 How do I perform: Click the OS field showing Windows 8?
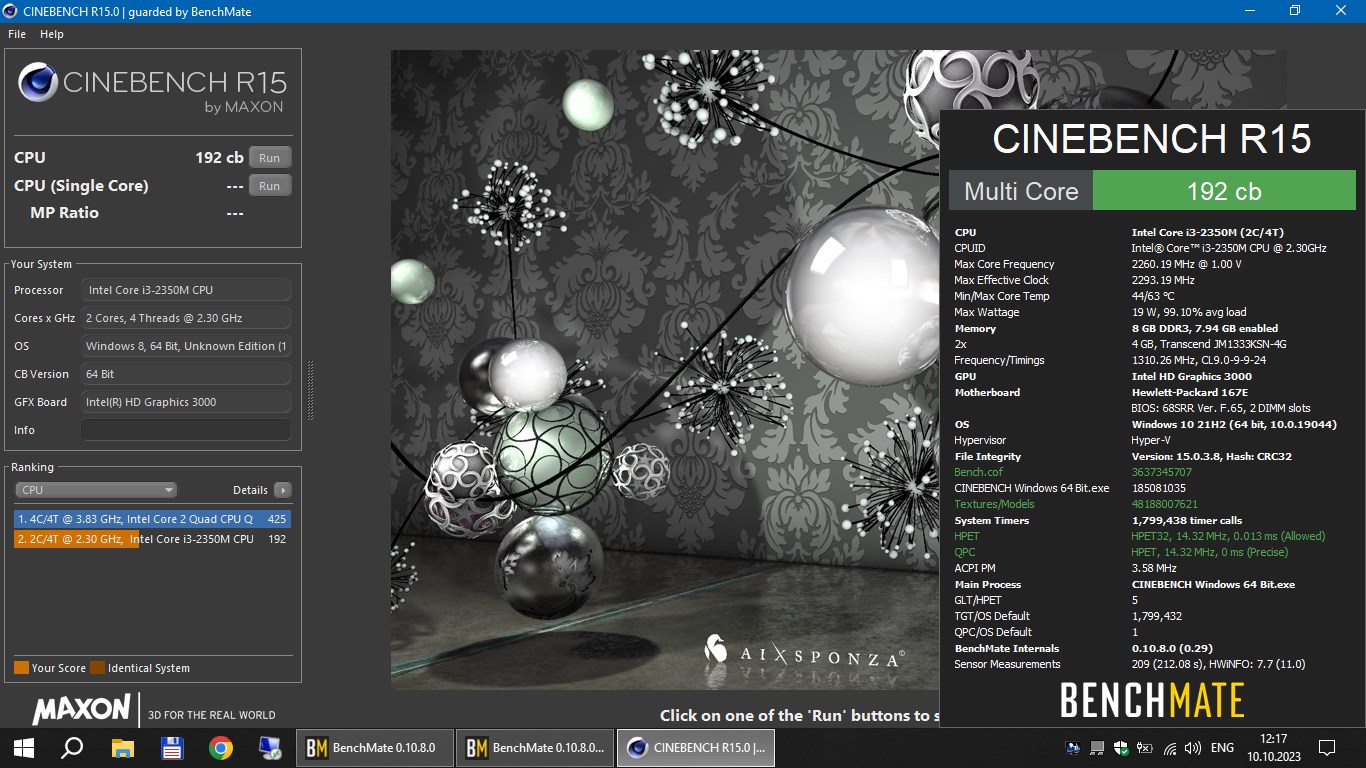click(x=186, y=346)
